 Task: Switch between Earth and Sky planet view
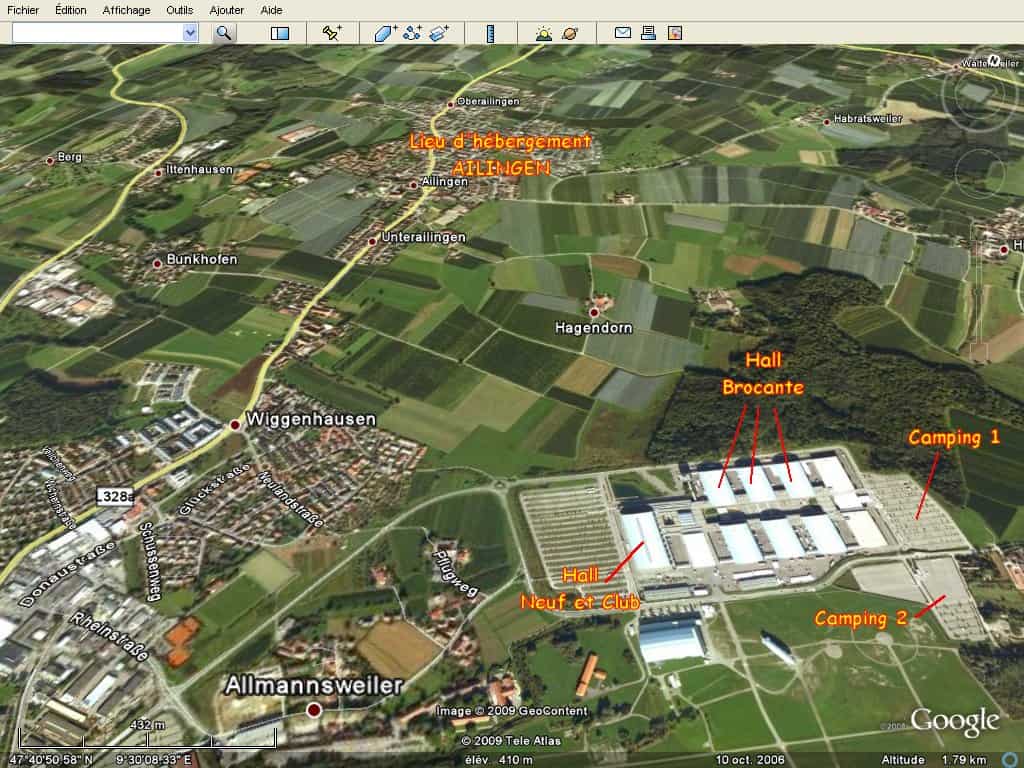(x=570, y=33)
